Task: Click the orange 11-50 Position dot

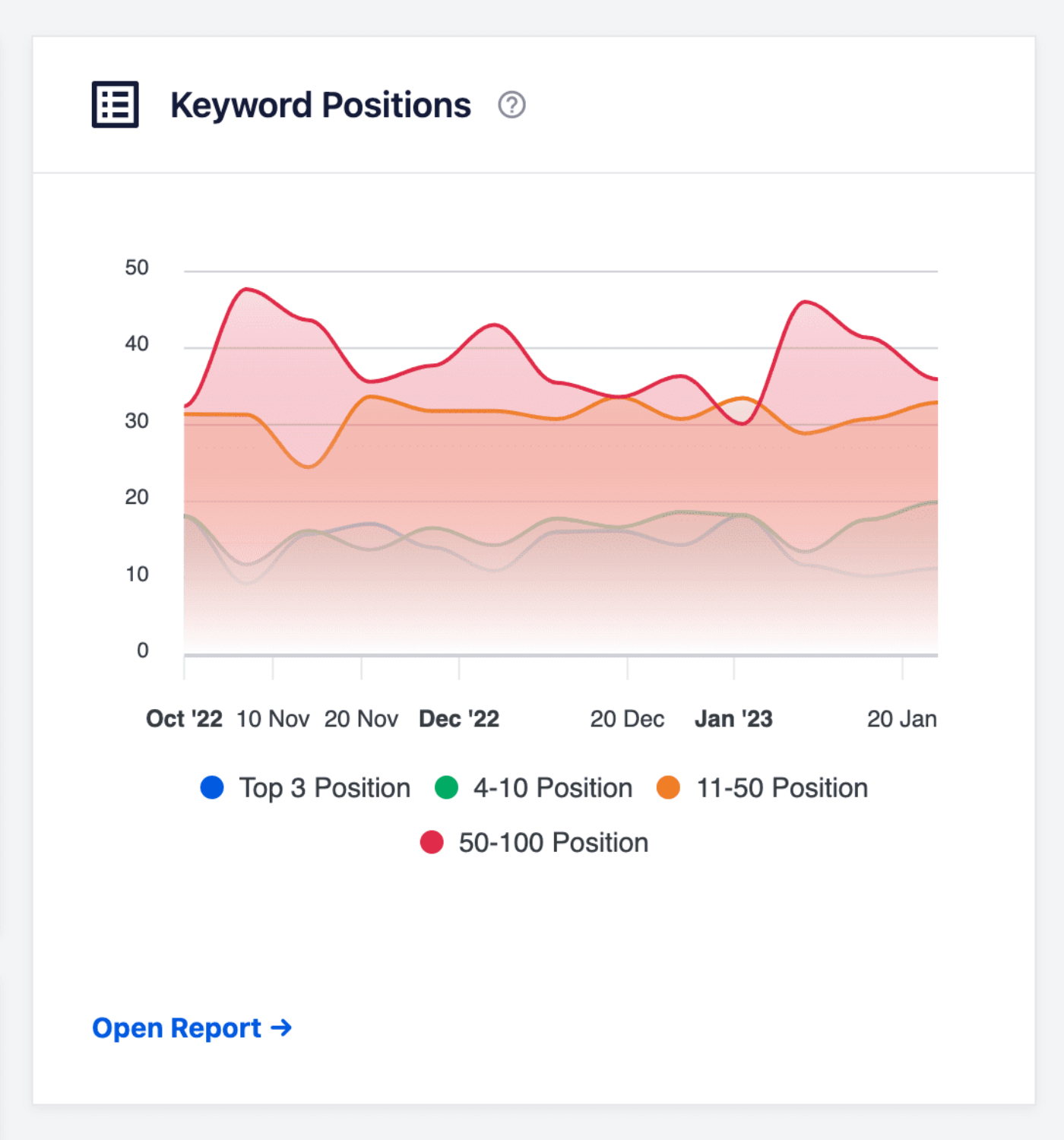Action: click(x=668, y=787)
